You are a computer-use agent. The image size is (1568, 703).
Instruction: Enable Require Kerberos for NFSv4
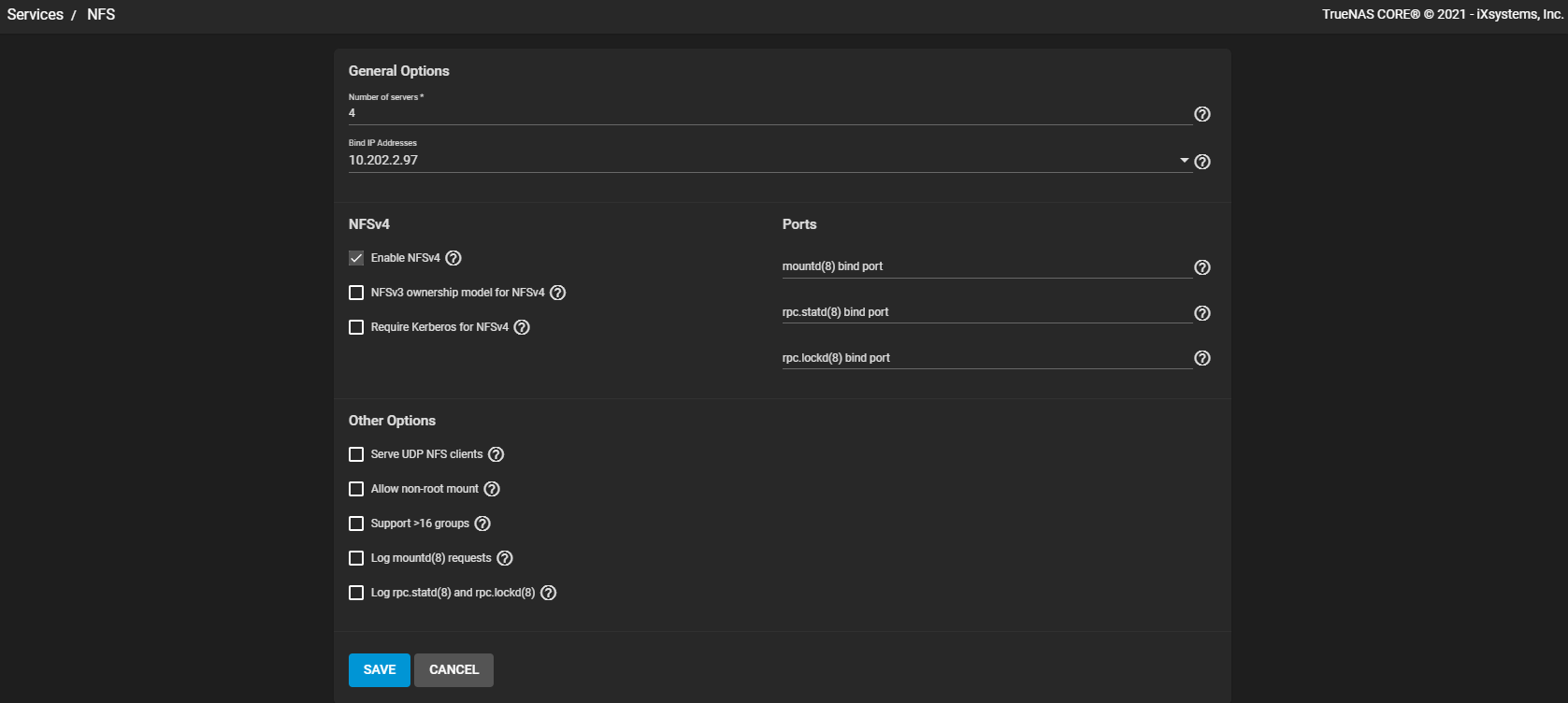[356, 327]
